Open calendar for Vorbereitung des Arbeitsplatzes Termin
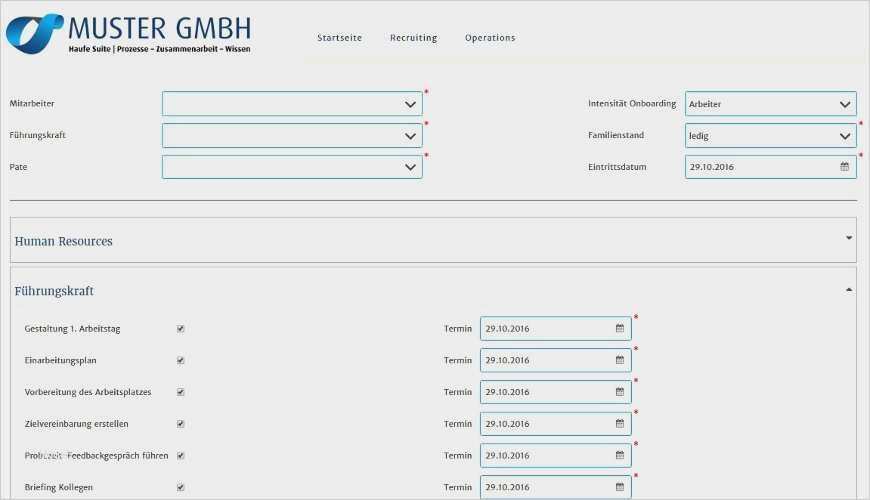The height and width of the screenshot is (500, 870). [x=620, y=392]
